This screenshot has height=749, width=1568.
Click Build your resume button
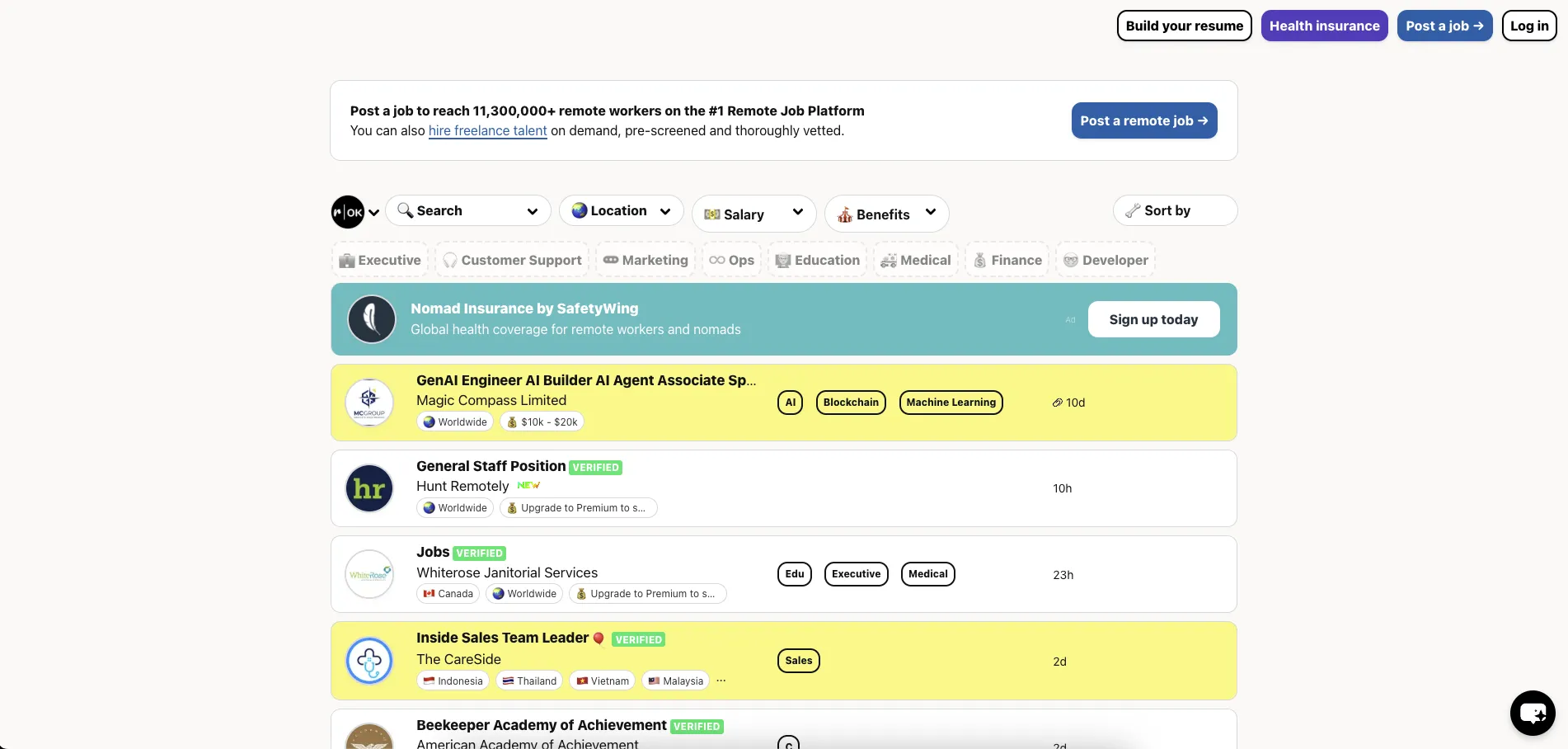[1185, 26]
